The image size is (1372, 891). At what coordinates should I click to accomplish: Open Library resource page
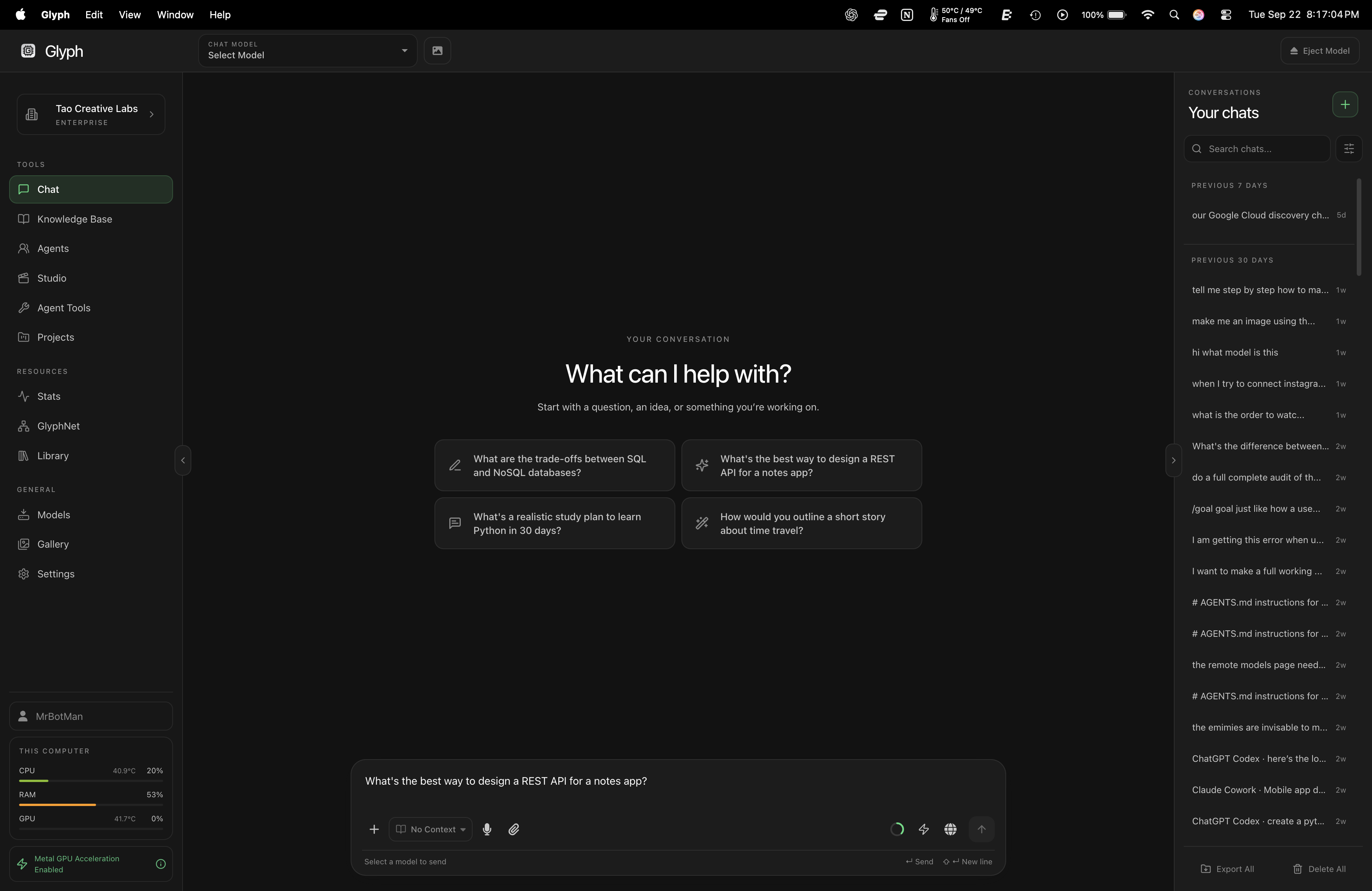click(91, 456)
